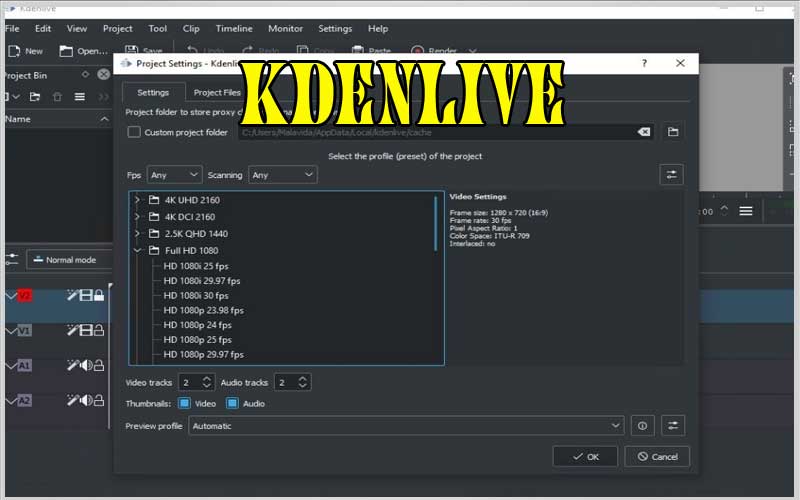
Task: Open the Preview profile dropdown
Action: [406, 426]
